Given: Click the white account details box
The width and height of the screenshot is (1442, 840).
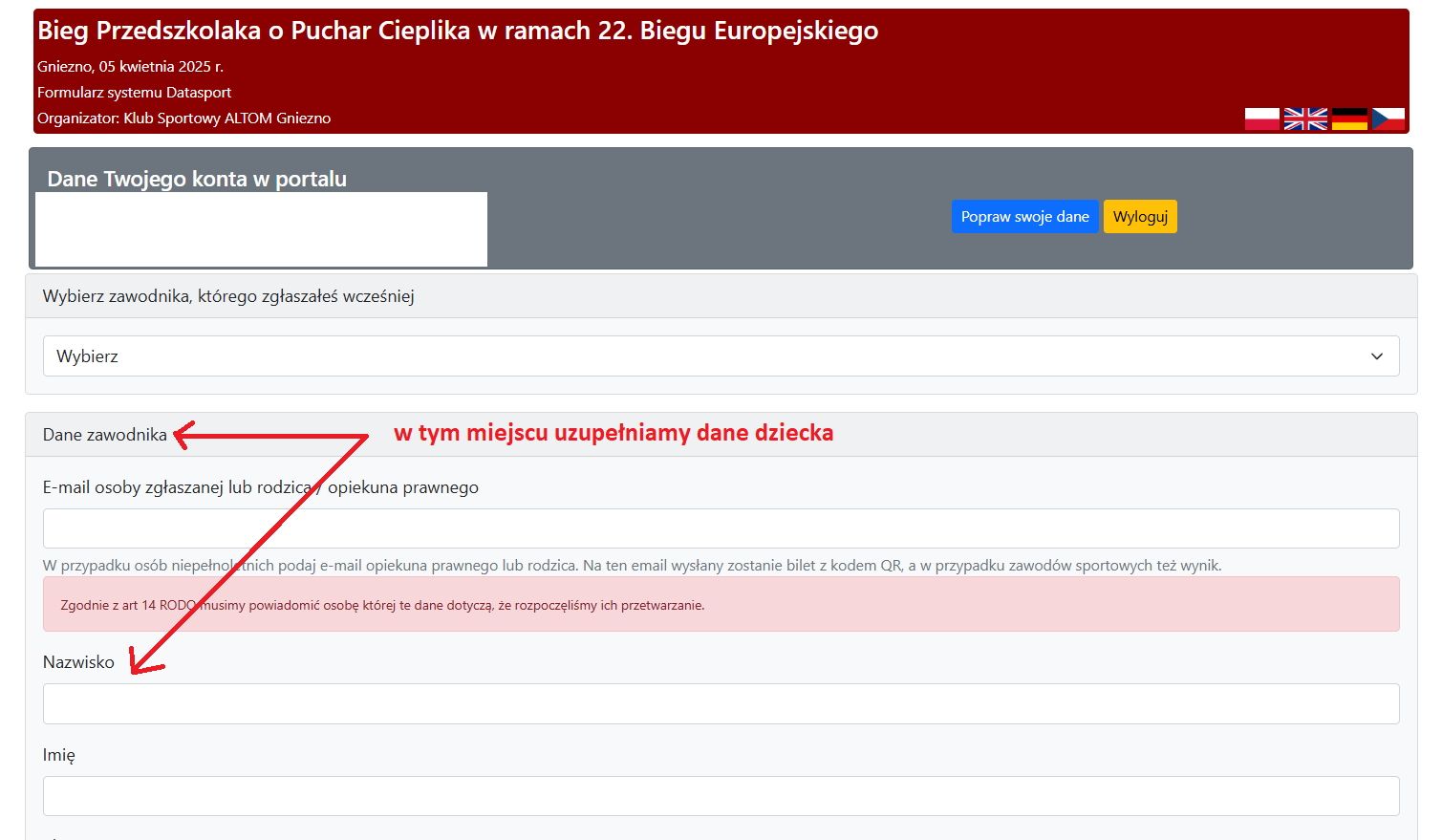Looking at the screenshot, I should [x=261, y=229].
